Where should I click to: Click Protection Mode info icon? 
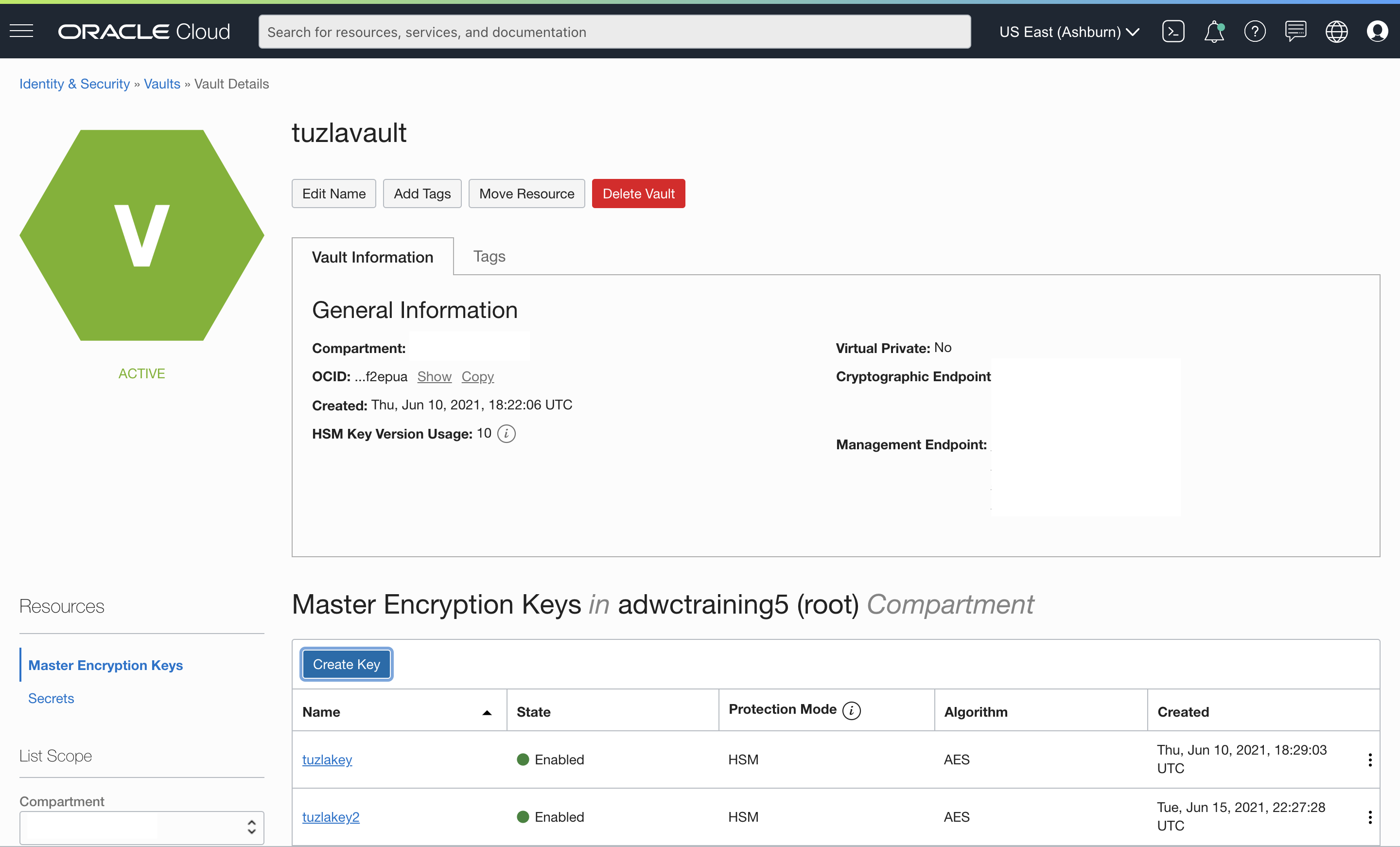pos(851,710)
